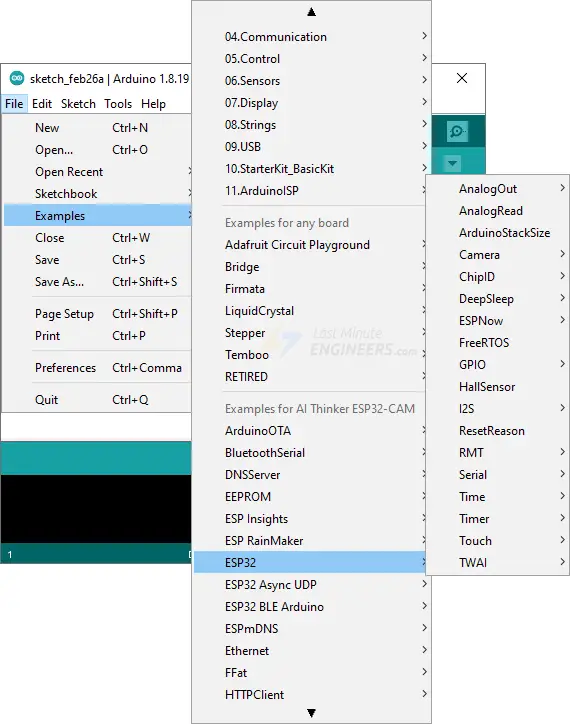Select Open... in File menu

point(97,150)
